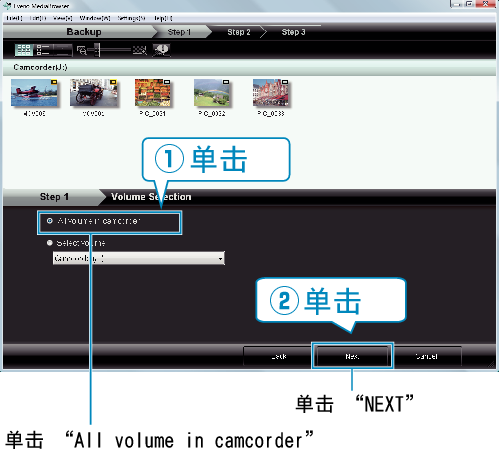Select the third view mode button
499x450 pixels.
click(62, 50)
